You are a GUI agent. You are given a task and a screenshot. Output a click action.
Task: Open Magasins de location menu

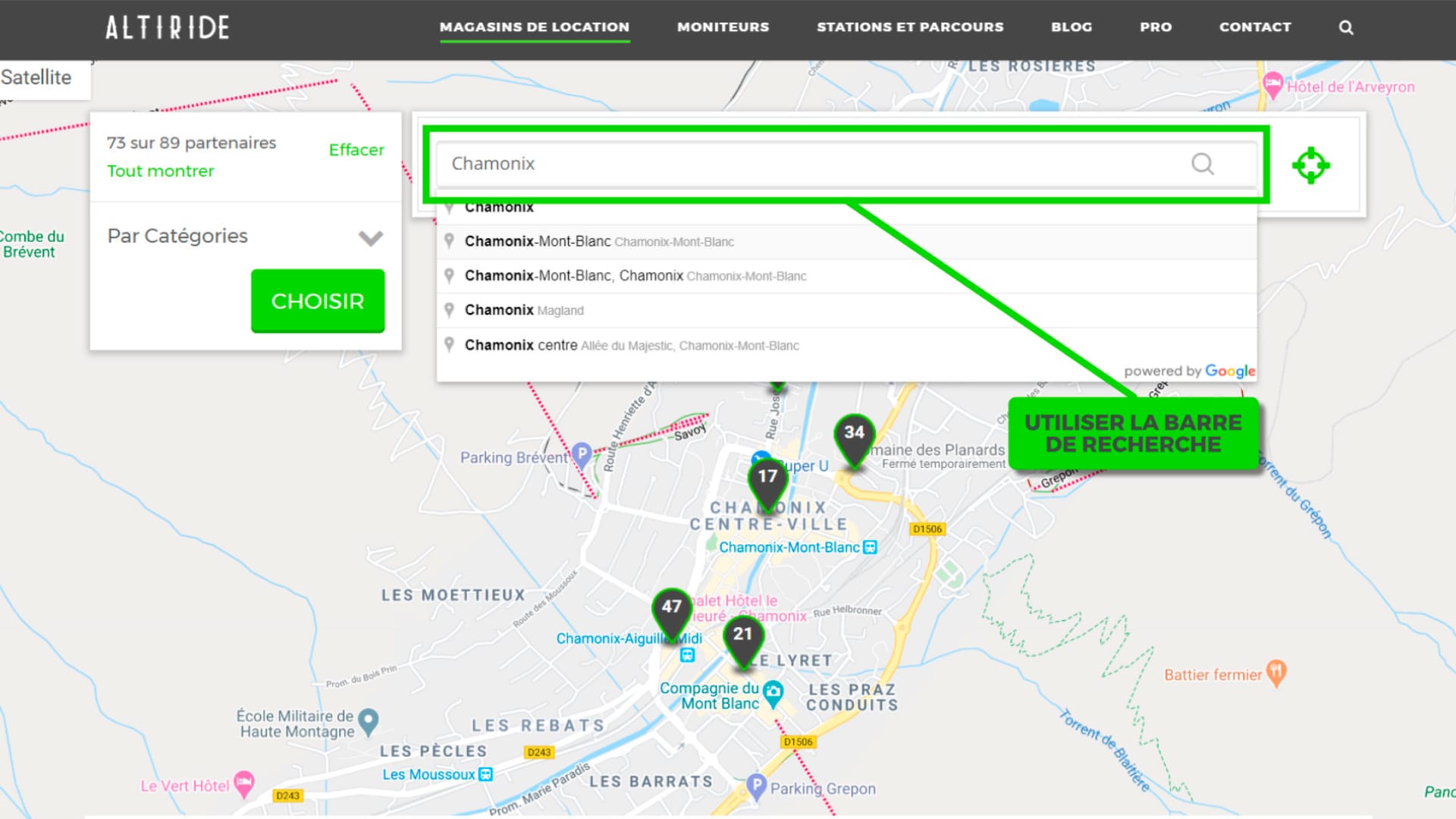pos(535,27)
